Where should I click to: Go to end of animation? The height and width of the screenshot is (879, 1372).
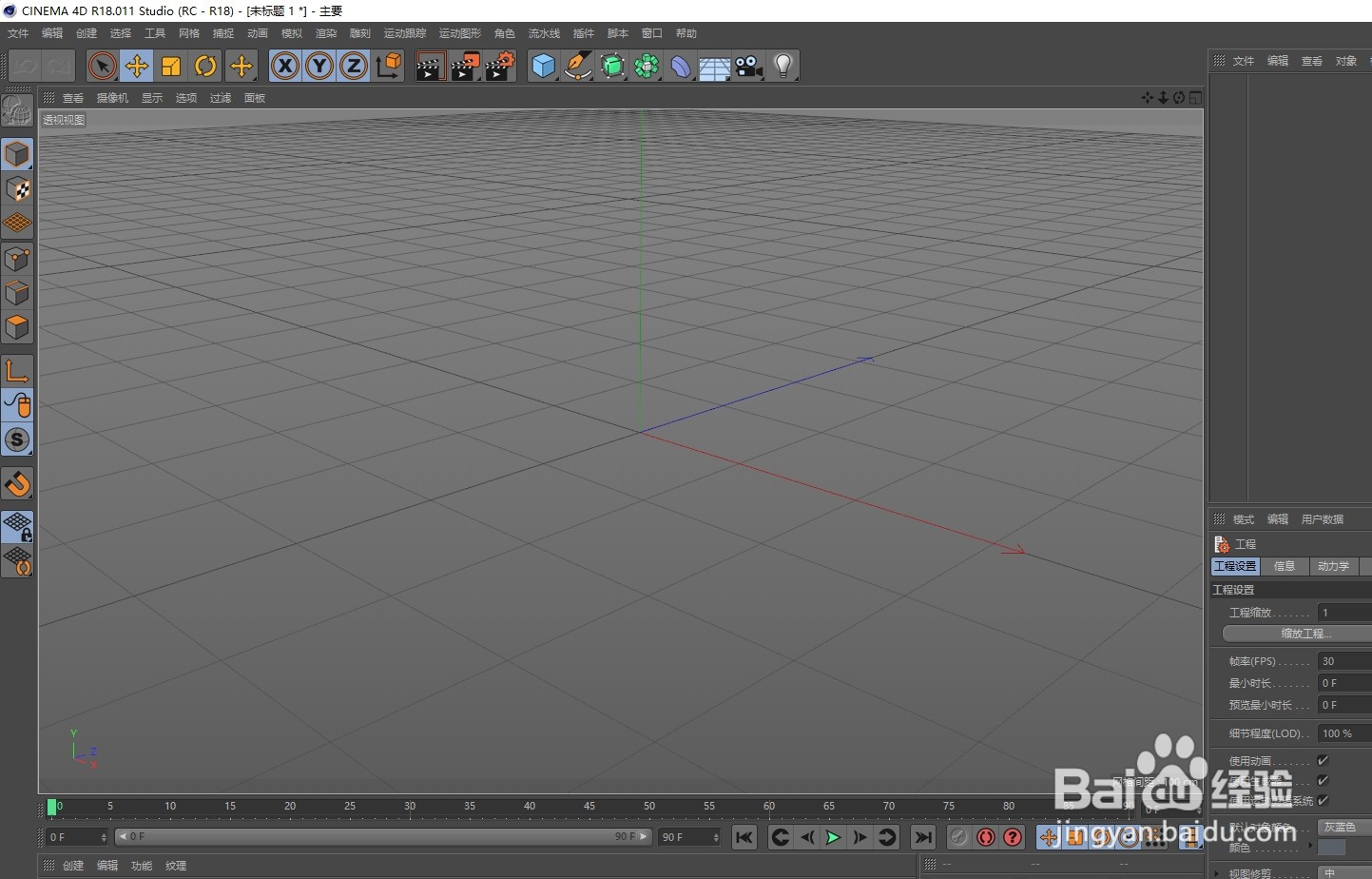pyautogui.click(x=922, y=837)
